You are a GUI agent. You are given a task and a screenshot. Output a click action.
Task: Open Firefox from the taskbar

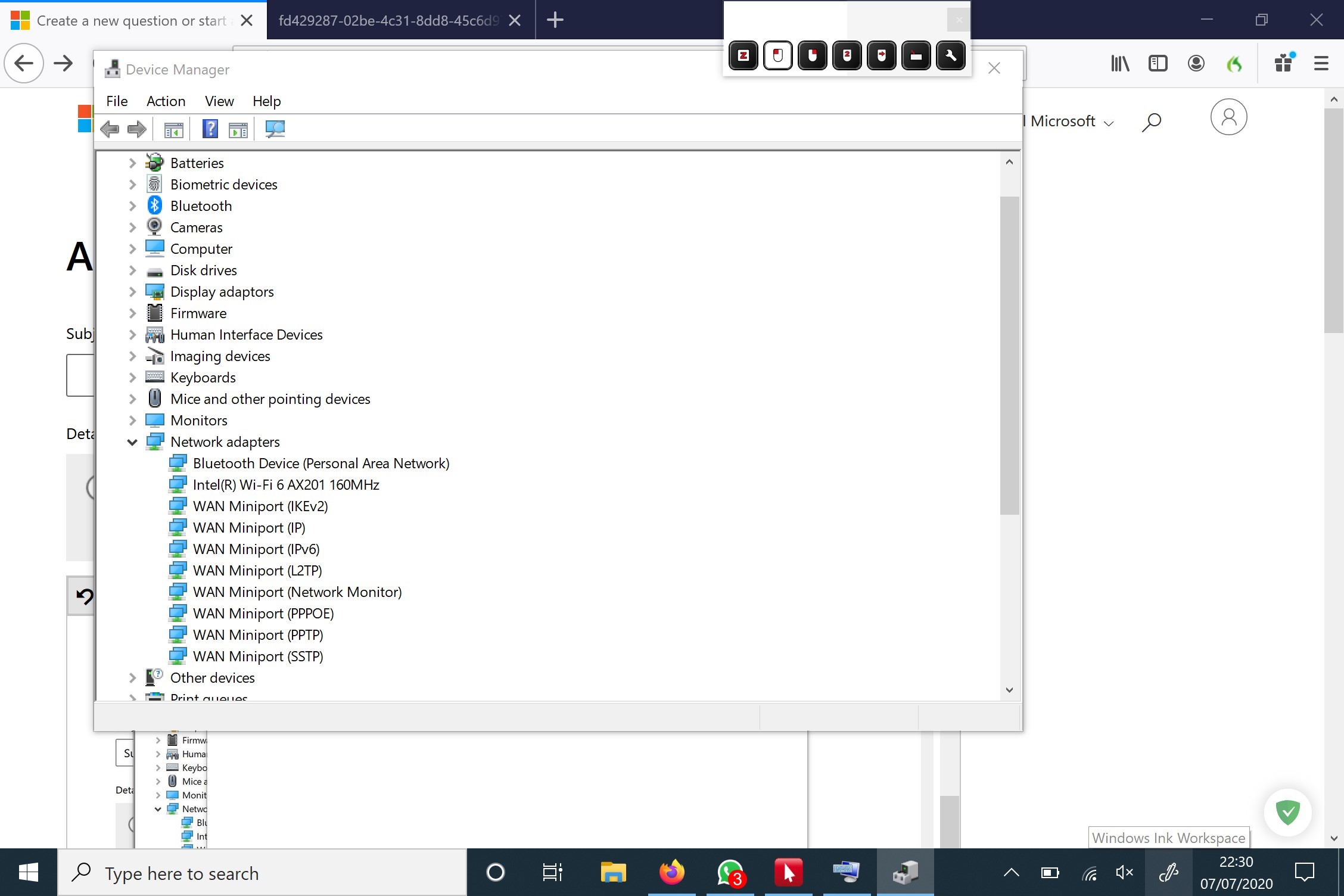click(x=671, y=873)
